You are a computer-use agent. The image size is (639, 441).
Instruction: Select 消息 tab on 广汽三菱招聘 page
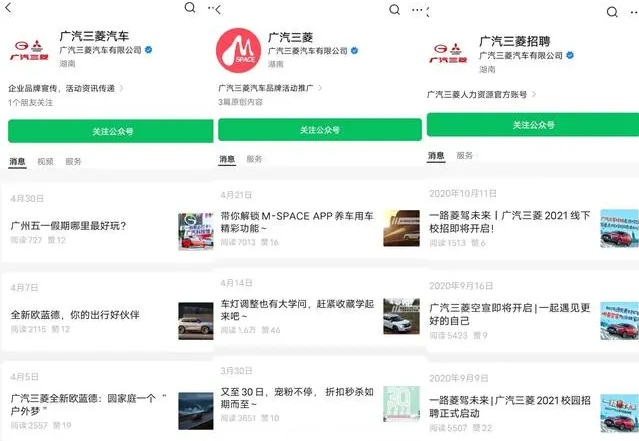point(436,156)
